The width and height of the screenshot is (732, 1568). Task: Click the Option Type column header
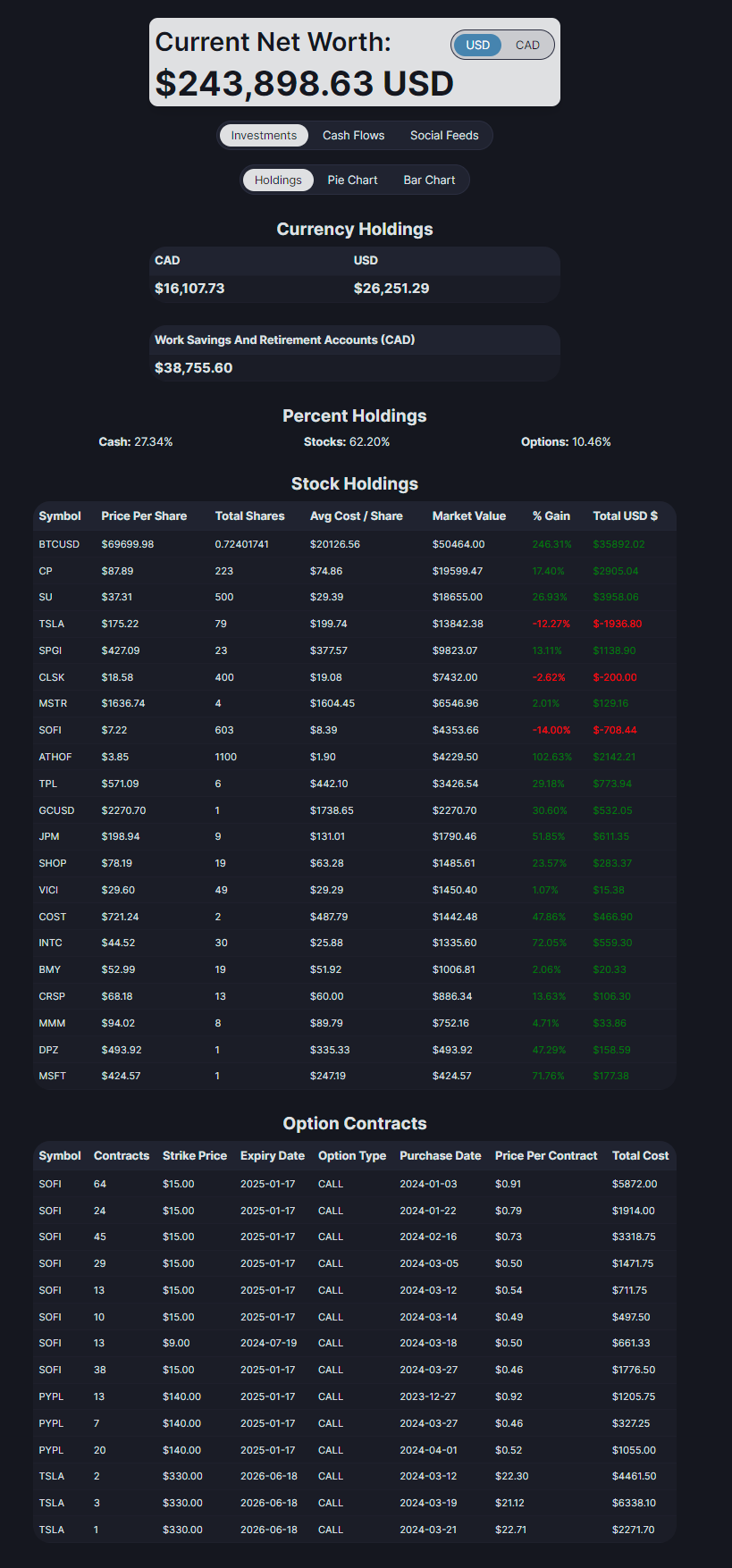click(351, 1155)
